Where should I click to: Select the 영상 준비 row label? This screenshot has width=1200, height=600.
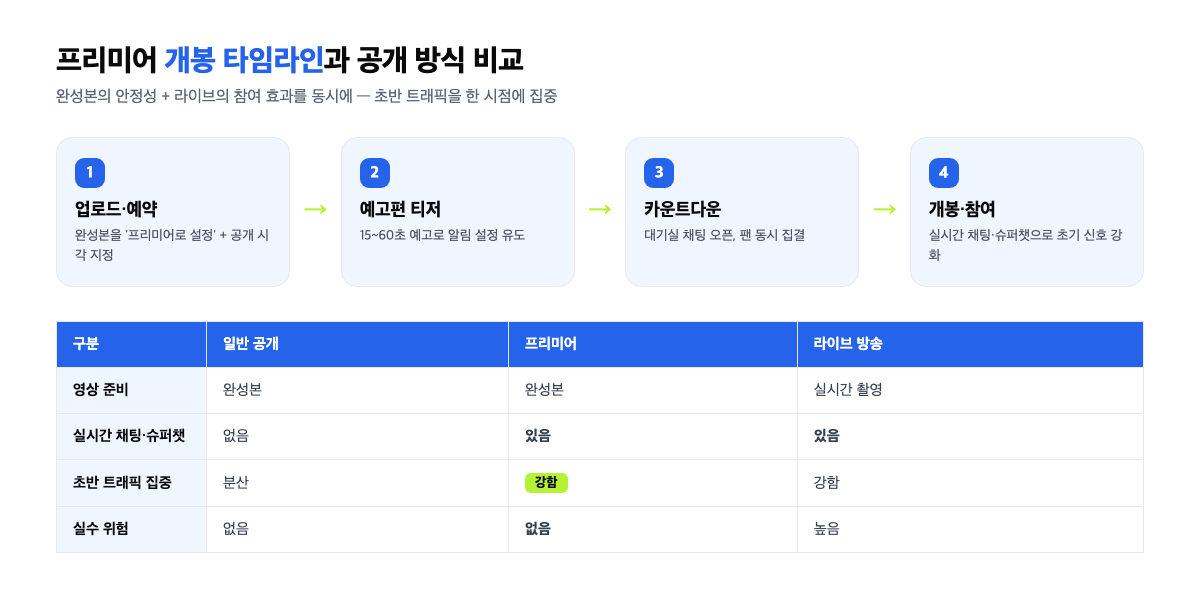101,390
